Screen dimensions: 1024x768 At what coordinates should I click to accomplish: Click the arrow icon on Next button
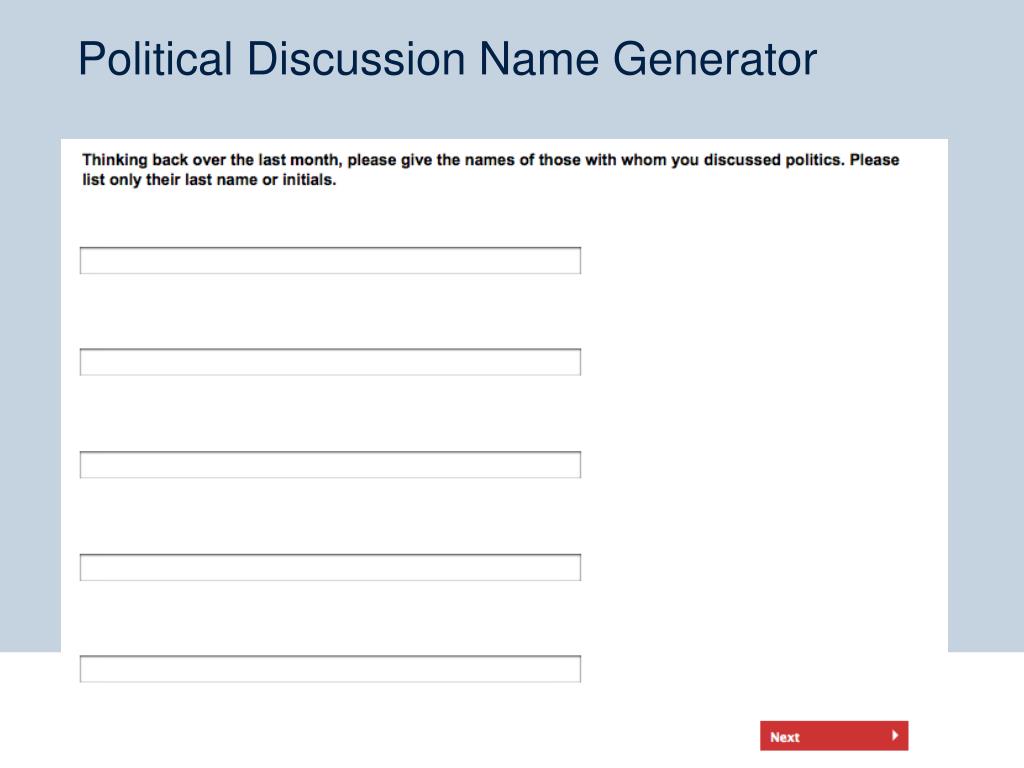click(x=895, y=735)
